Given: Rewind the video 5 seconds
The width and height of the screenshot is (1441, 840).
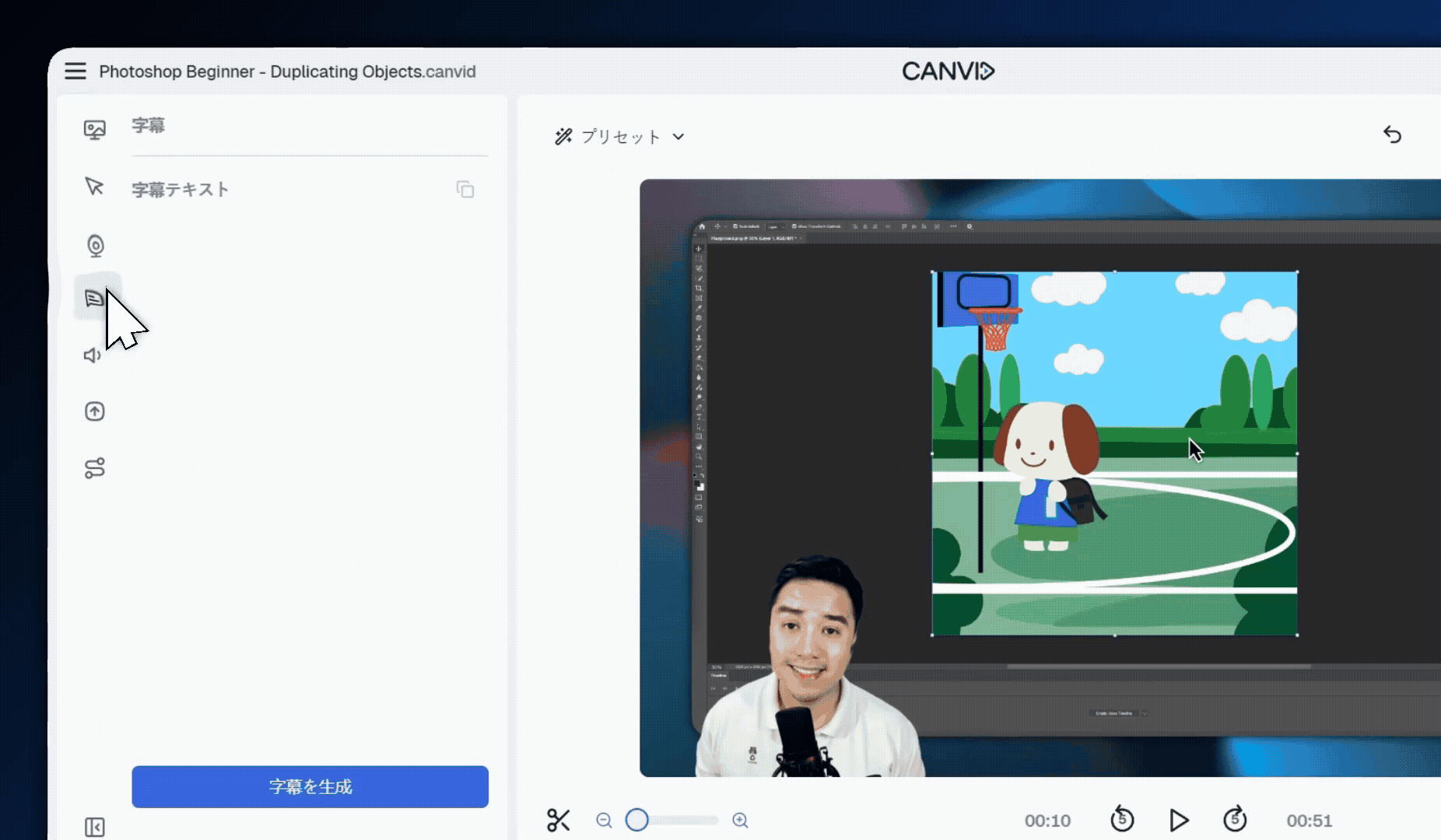Looking at the screenshot, I should pos(1122,820).
